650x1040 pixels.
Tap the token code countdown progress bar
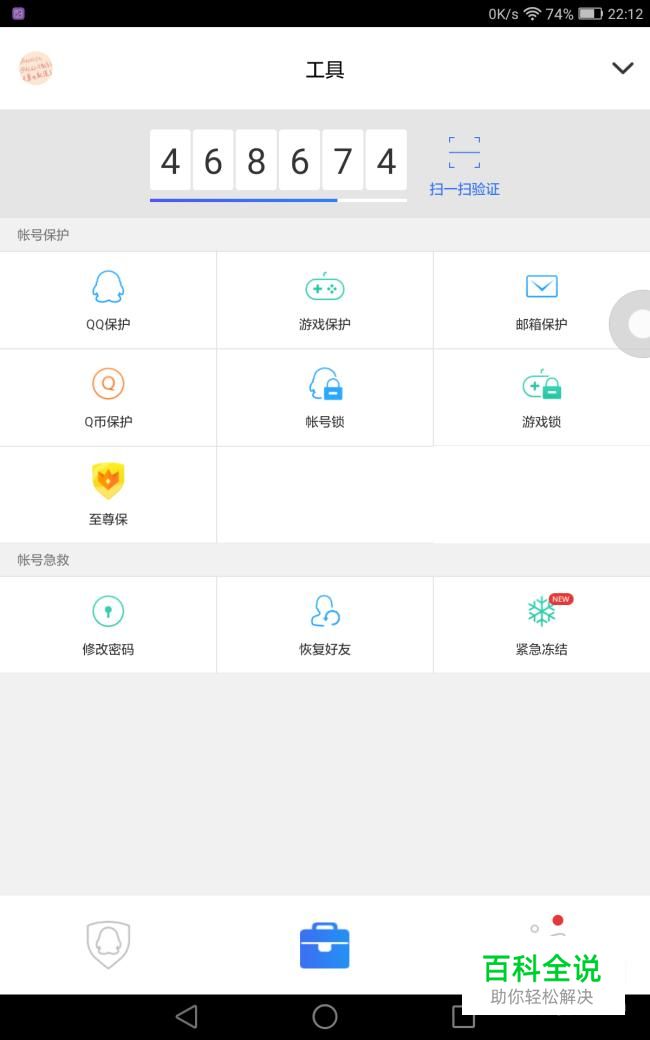coord(278,200)
